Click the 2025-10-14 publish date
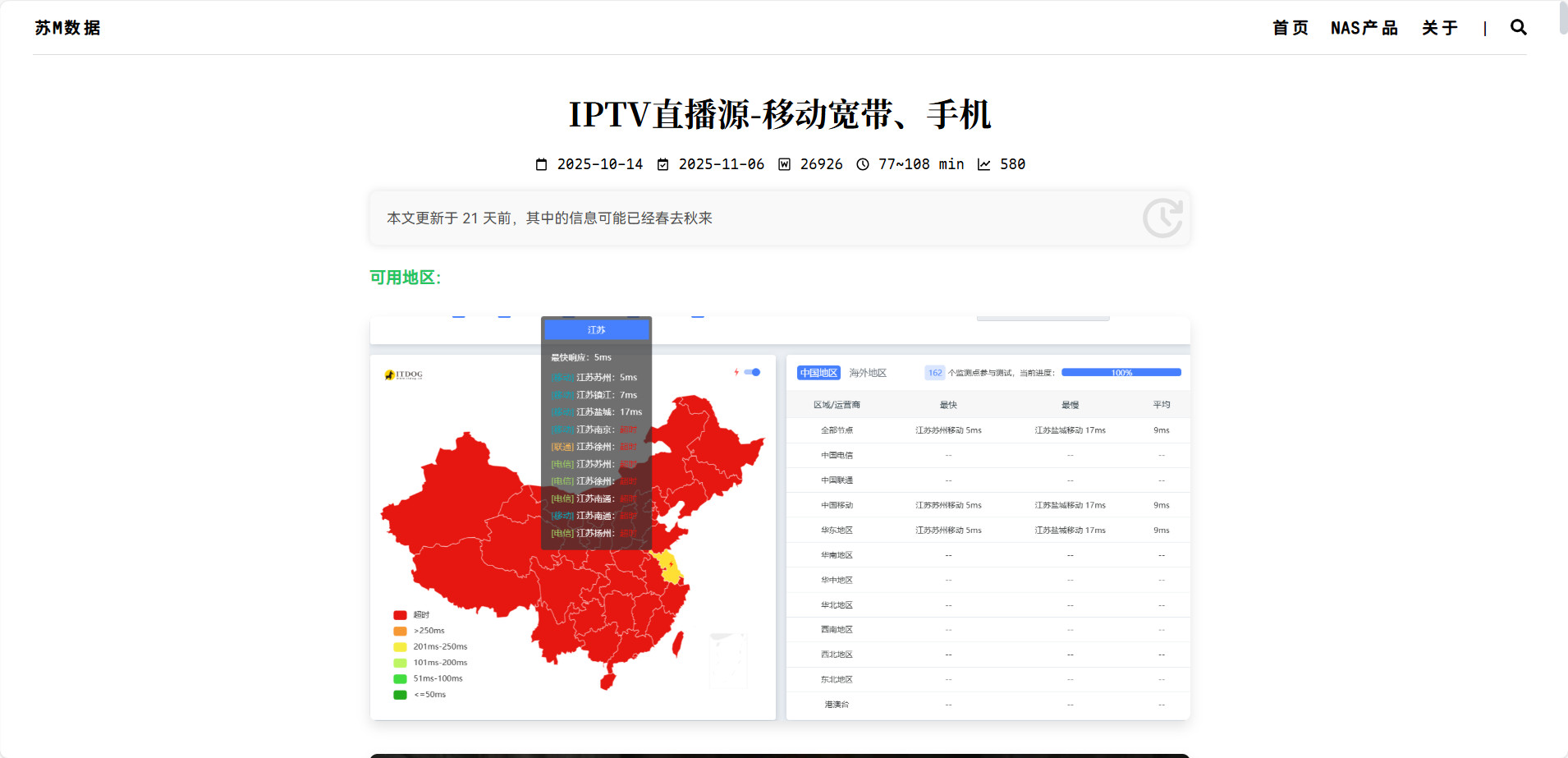The height and width of the screenshot is (758, 1568). pos(600,164)
